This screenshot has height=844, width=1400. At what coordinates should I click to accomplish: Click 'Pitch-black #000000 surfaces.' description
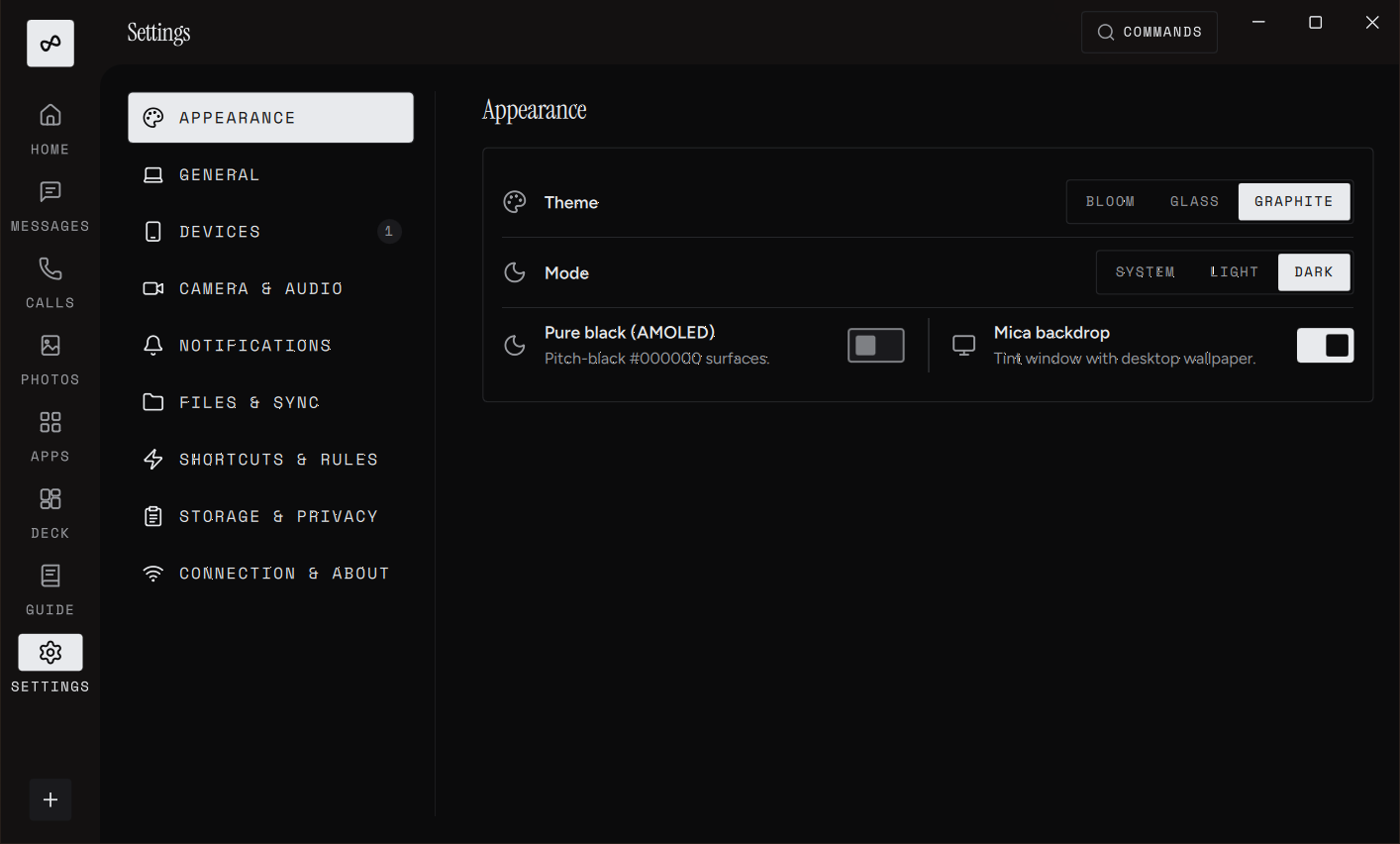coord(657,359)
